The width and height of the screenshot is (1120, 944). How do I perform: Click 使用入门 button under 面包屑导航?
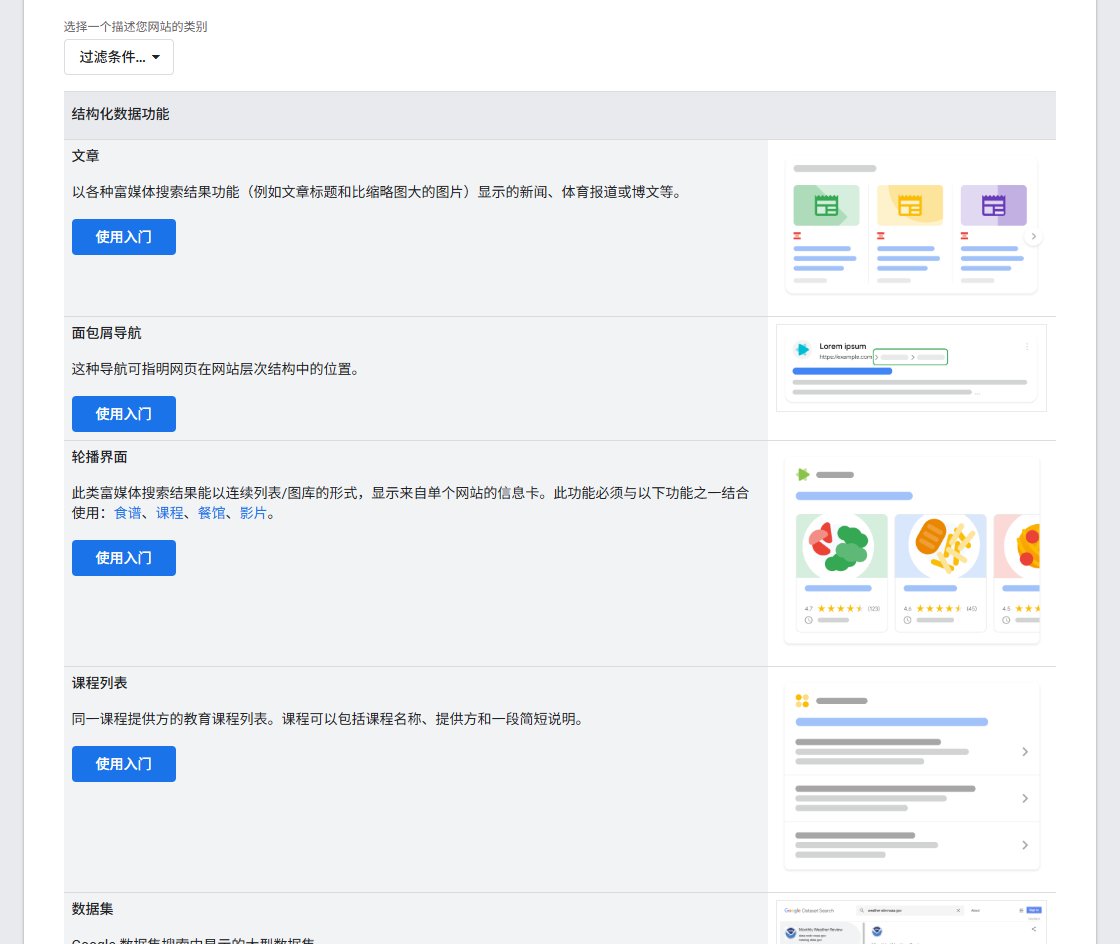[124, 414]
